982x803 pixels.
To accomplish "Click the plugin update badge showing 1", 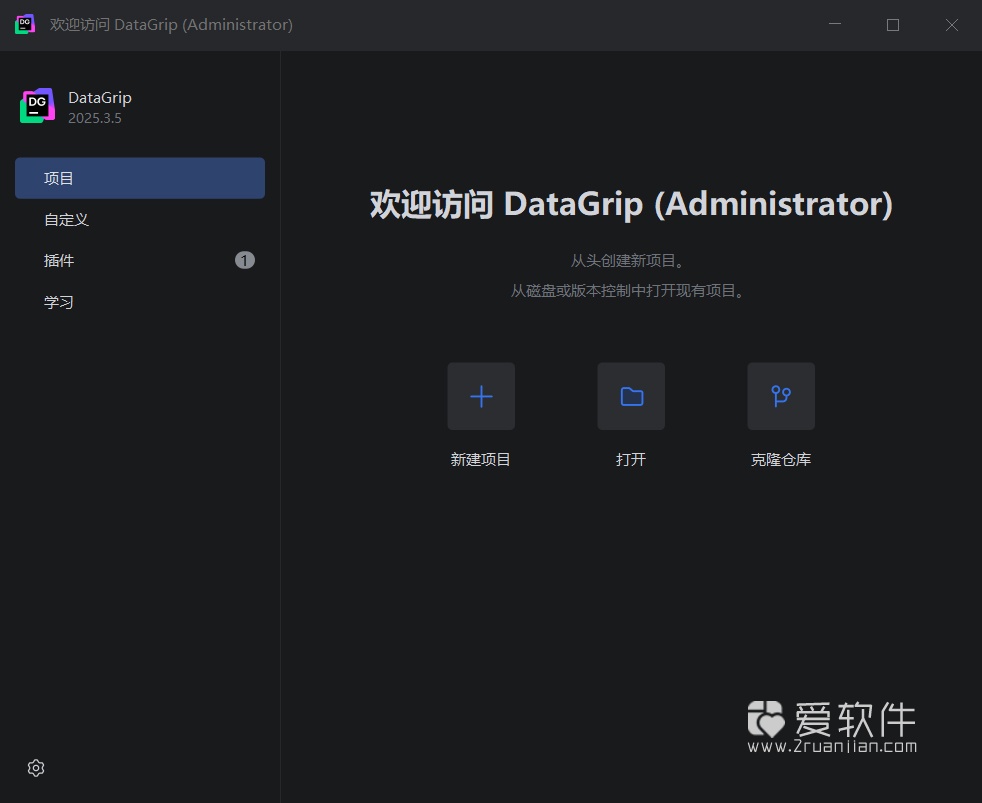I will [x=245, y=259].
